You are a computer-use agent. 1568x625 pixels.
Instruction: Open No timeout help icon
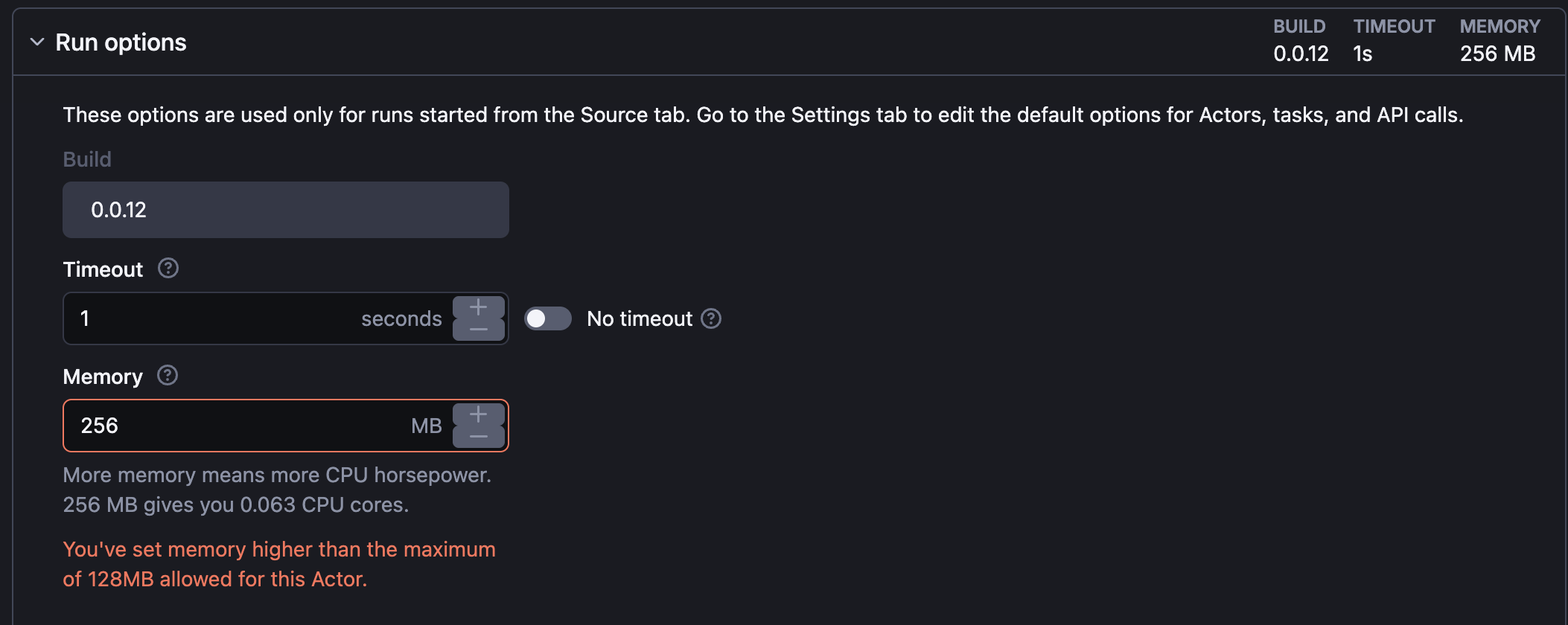pyautogui.click(x=711, y=318)
